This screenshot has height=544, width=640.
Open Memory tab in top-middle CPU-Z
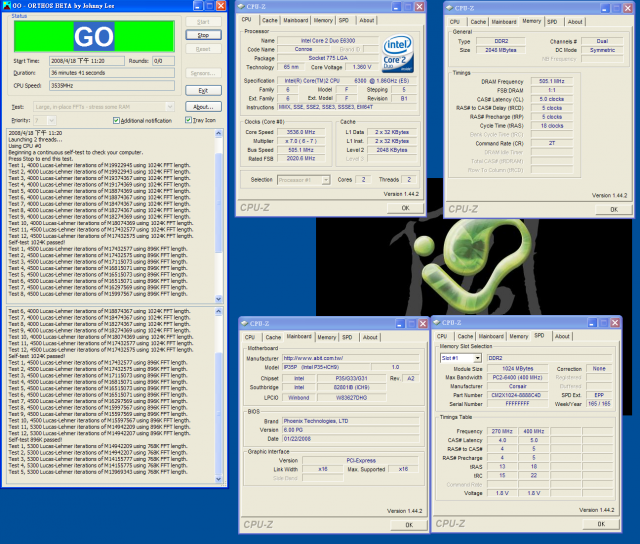click(323, 20)
